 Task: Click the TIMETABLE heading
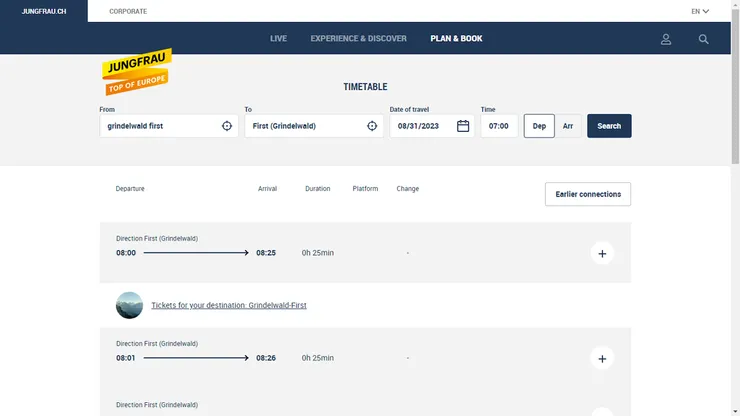tap(365, 87)
